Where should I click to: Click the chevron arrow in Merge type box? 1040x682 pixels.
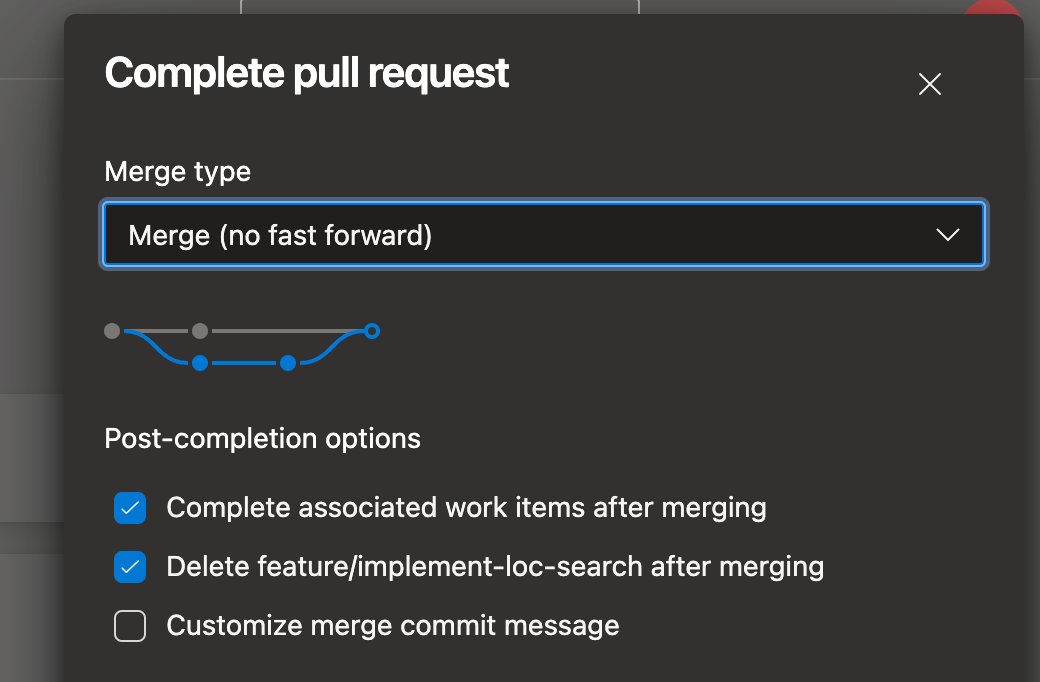946,235
